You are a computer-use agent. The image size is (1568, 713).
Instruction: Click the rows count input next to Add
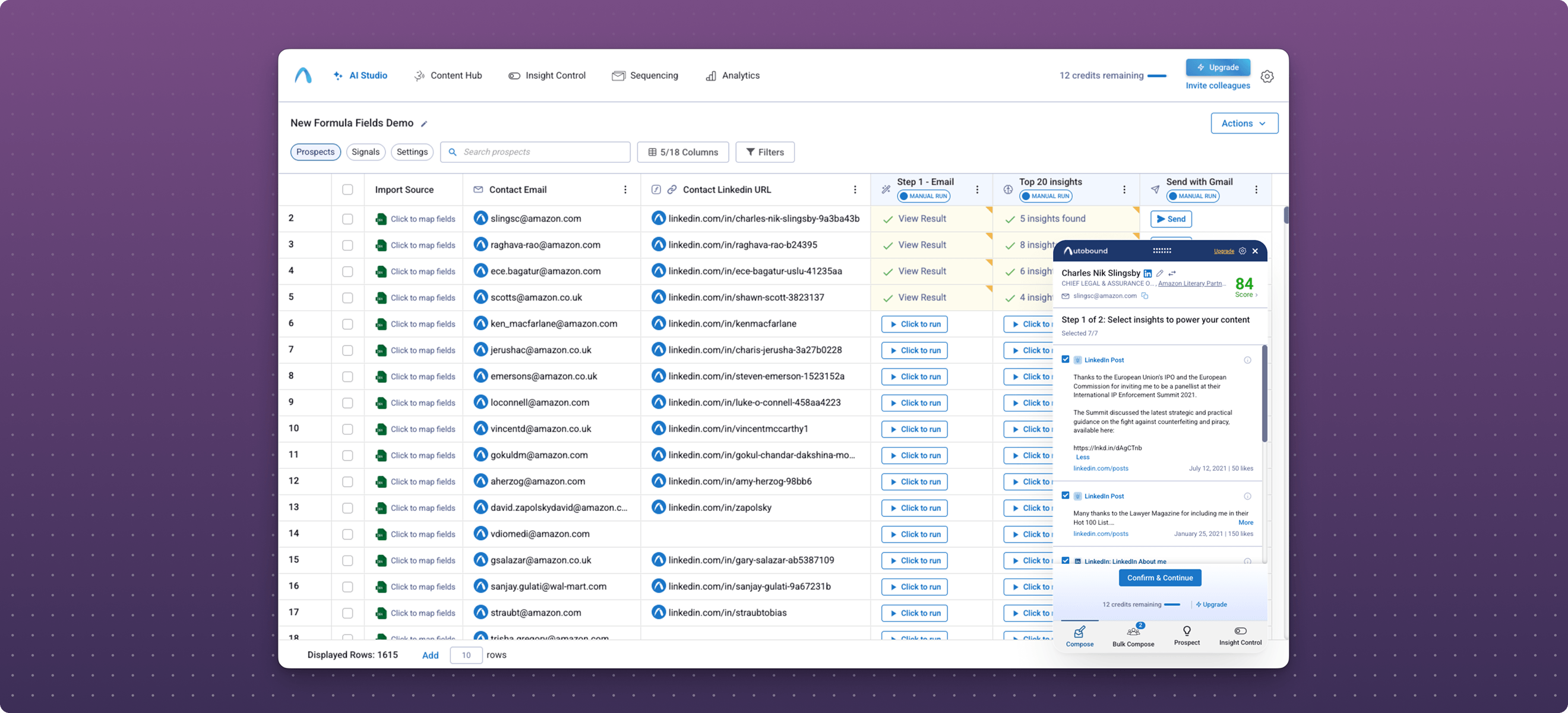[466, 656]
